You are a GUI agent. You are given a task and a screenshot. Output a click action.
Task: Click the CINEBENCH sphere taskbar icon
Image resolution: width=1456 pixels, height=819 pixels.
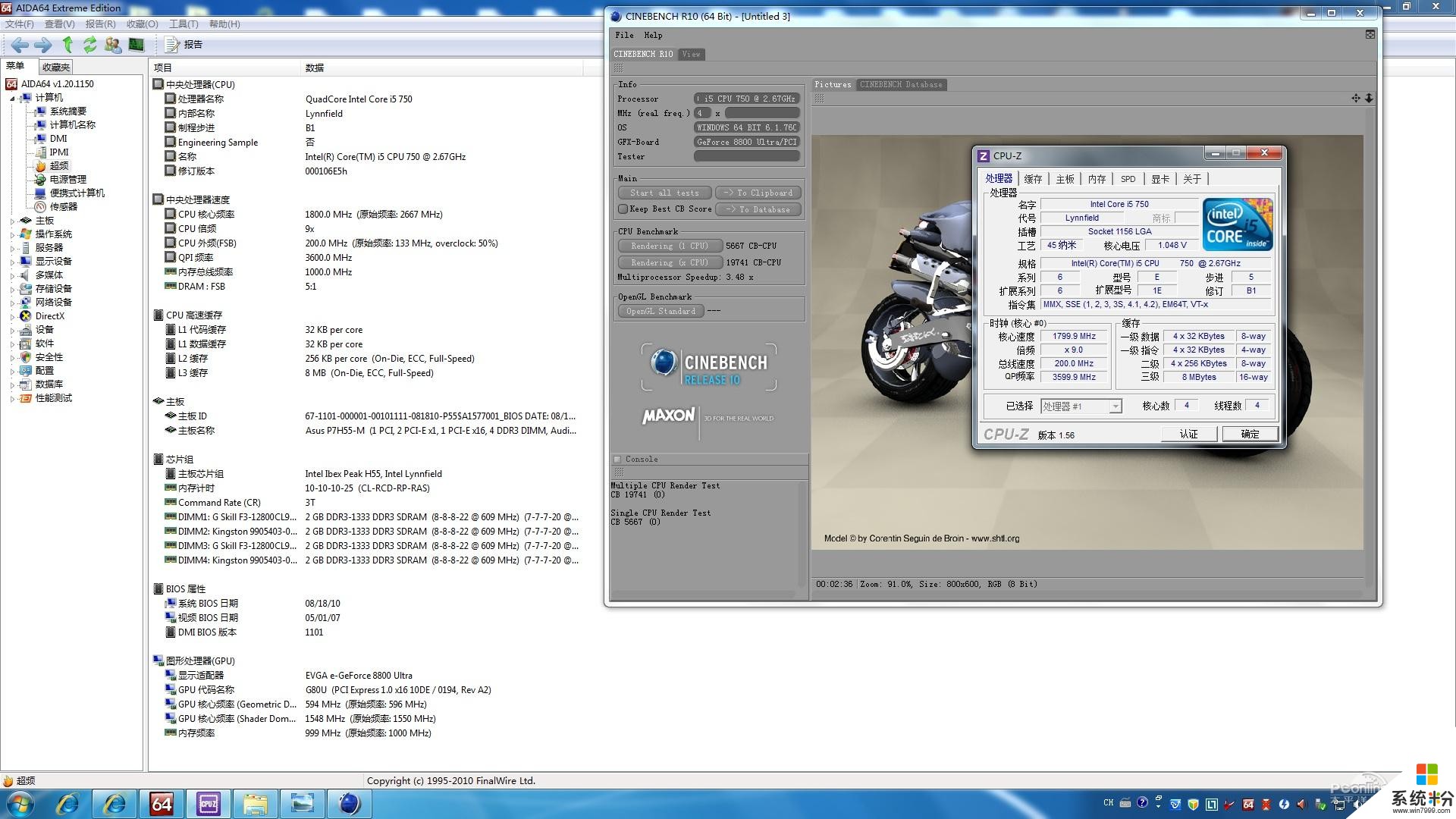coord(349,804)
